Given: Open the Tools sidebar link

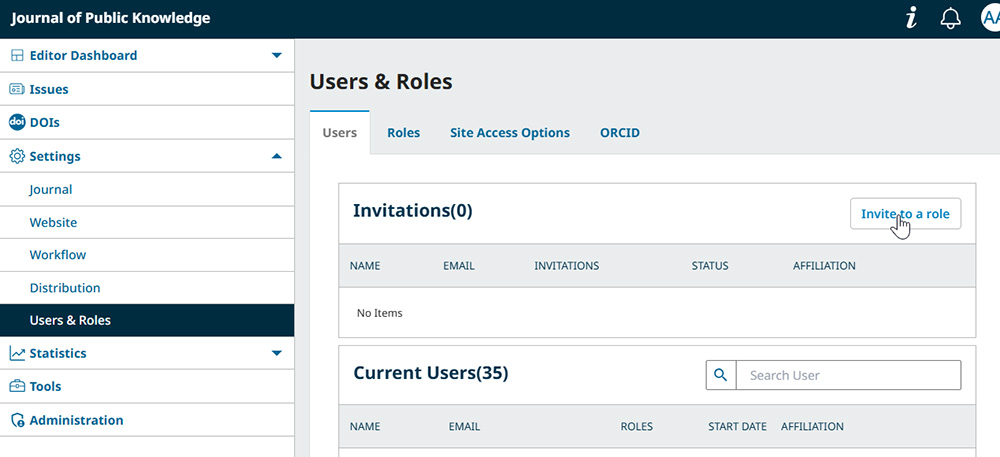Looking at the screenshot, I should [x=45, y=386].
